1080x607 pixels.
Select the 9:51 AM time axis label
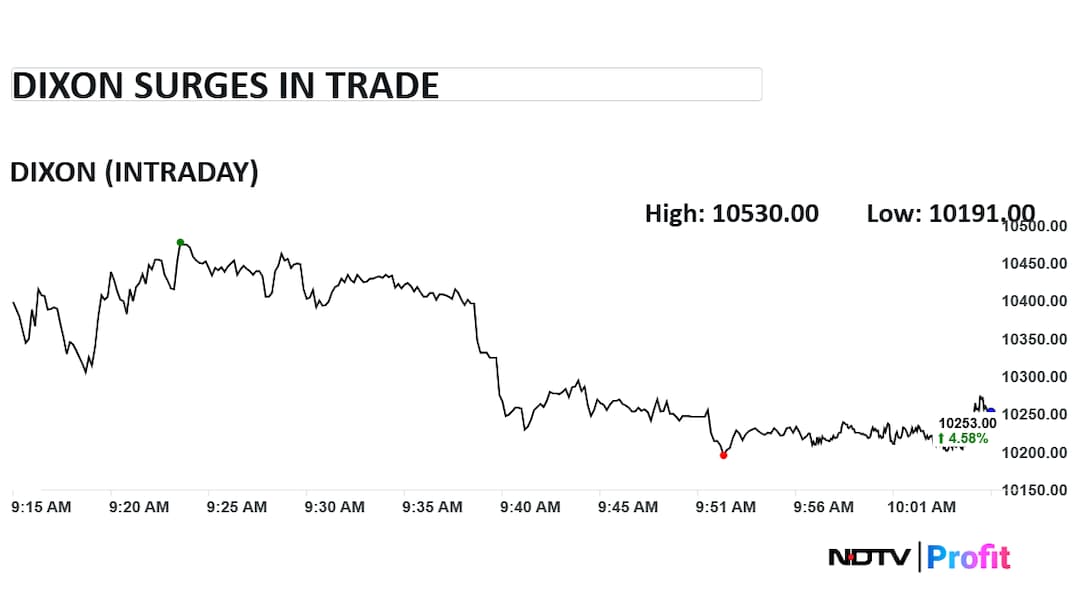726,507
